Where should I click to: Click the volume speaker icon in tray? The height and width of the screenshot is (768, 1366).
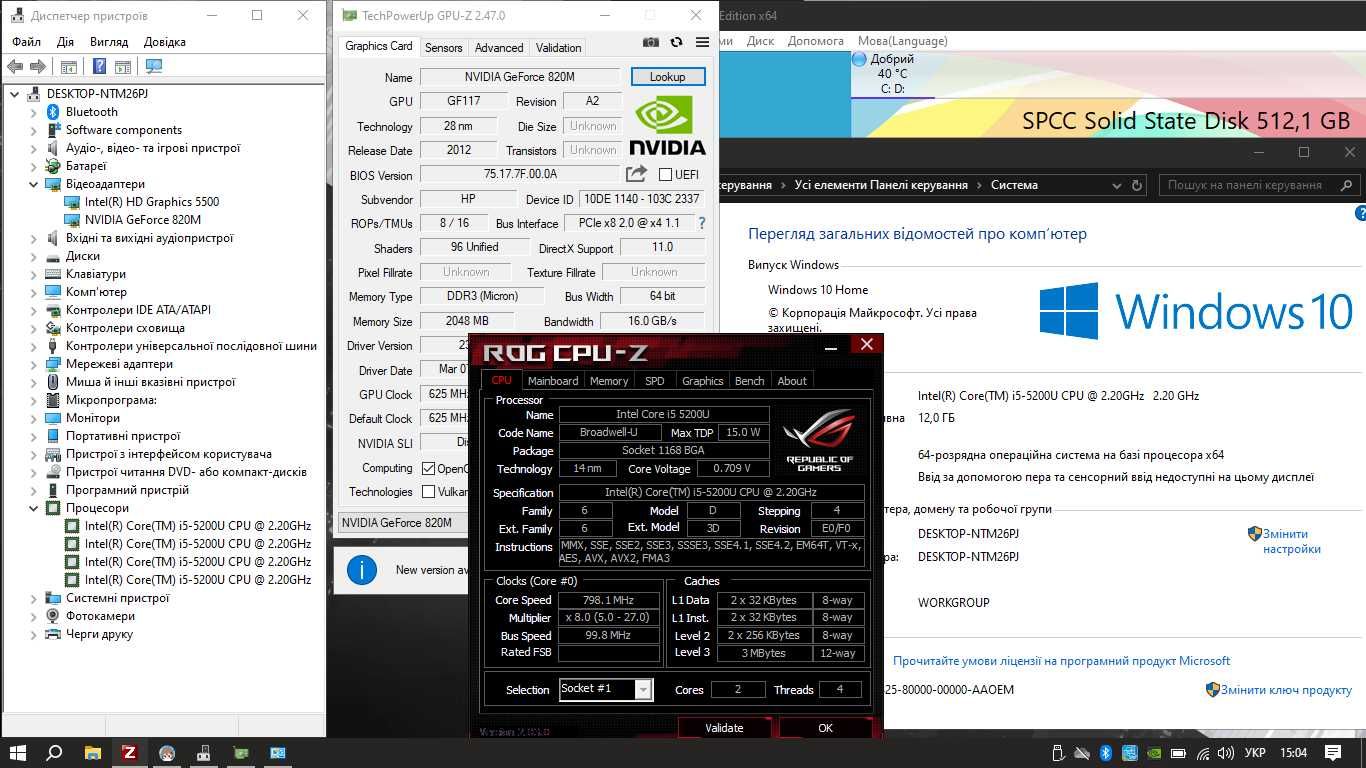(1227, 753)
